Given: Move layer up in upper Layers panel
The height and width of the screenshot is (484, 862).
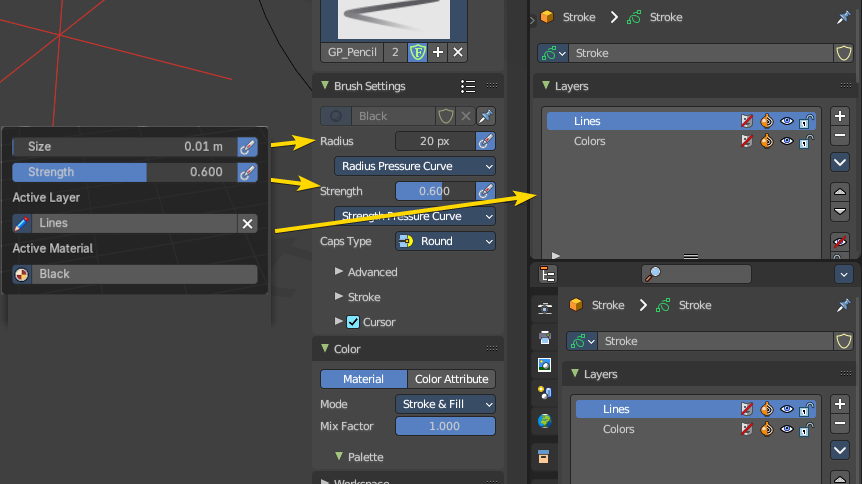Looking at the screenshot, I should (840, 192).
